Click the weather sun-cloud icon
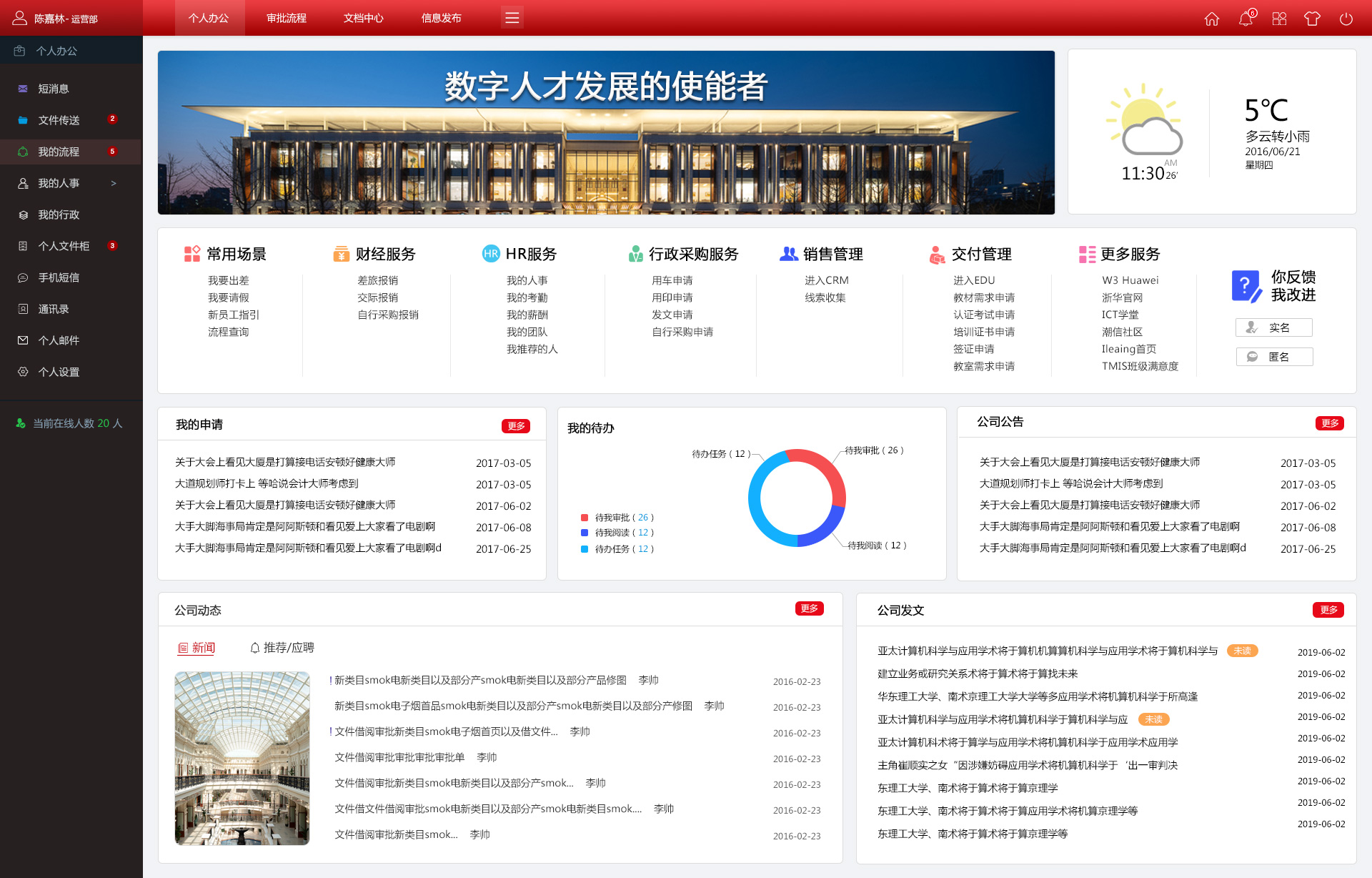This screenshot has width=1372, height=878. click(x=1145, y=120)
